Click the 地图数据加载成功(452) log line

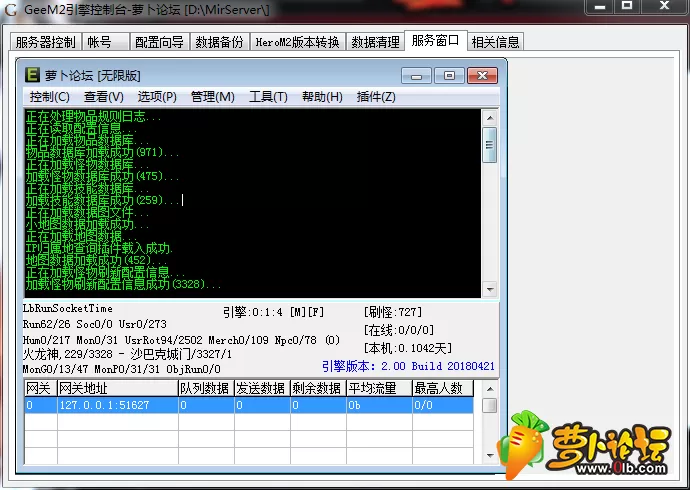96,260
